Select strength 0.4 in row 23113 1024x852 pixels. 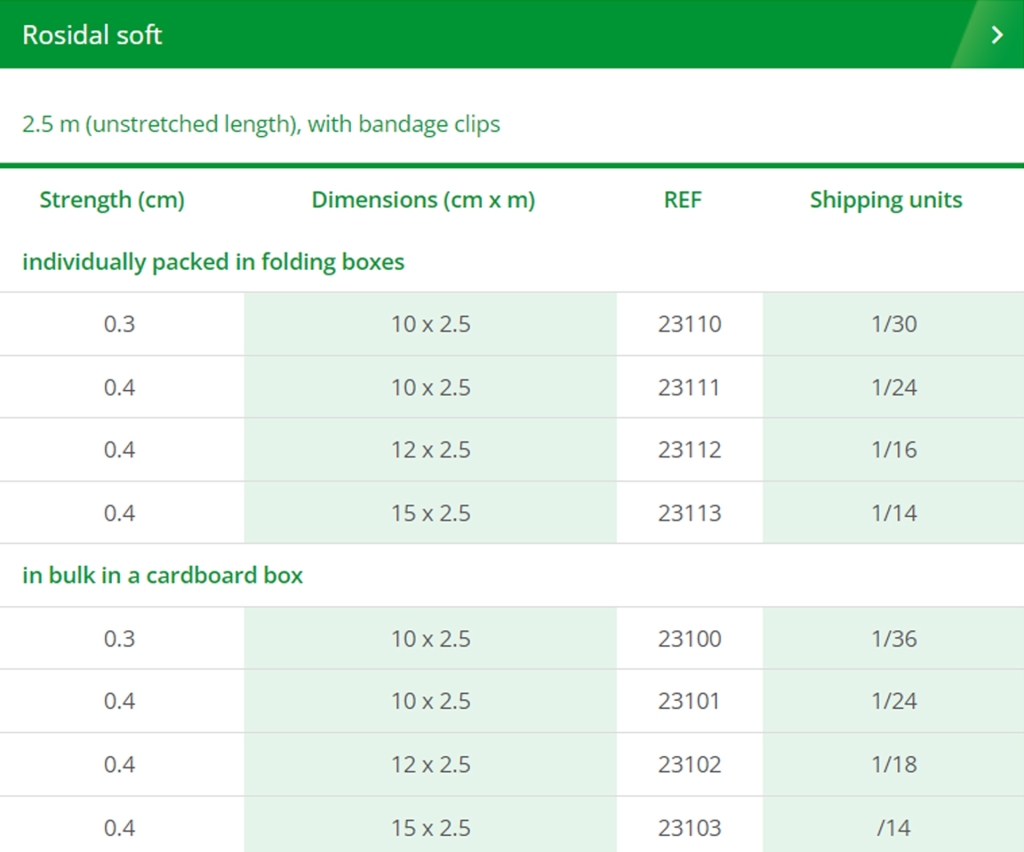pos(120,513)
